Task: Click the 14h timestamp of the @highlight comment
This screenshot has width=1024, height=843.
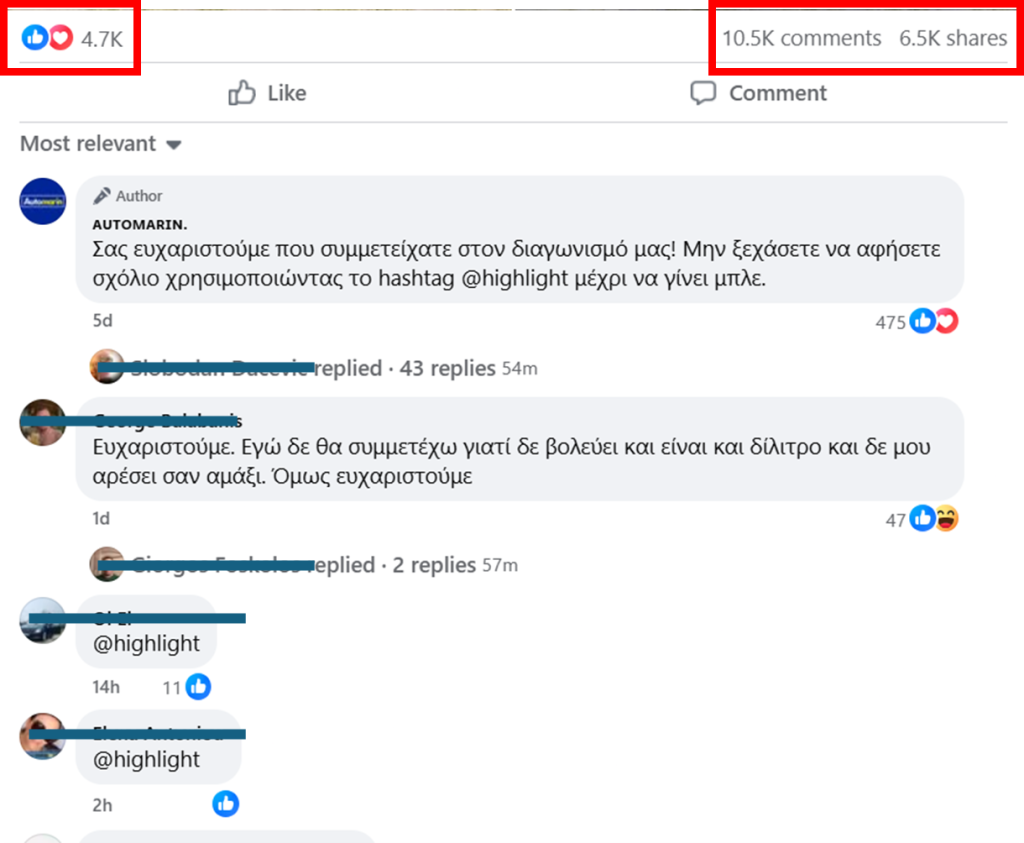Action: pyautogui.click(x=106, y=687)
